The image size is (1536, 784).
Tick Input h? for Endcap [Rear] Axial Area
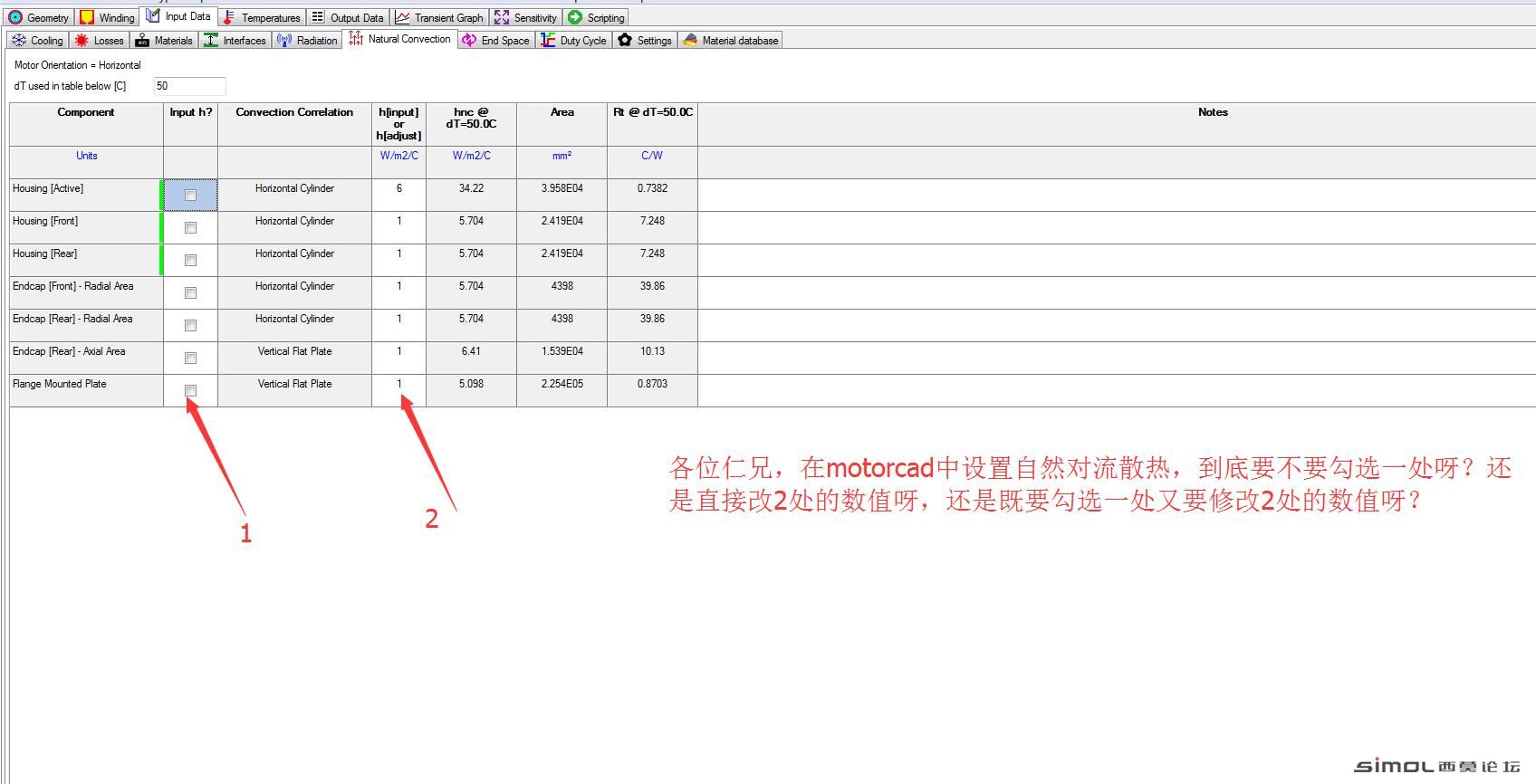190,358
